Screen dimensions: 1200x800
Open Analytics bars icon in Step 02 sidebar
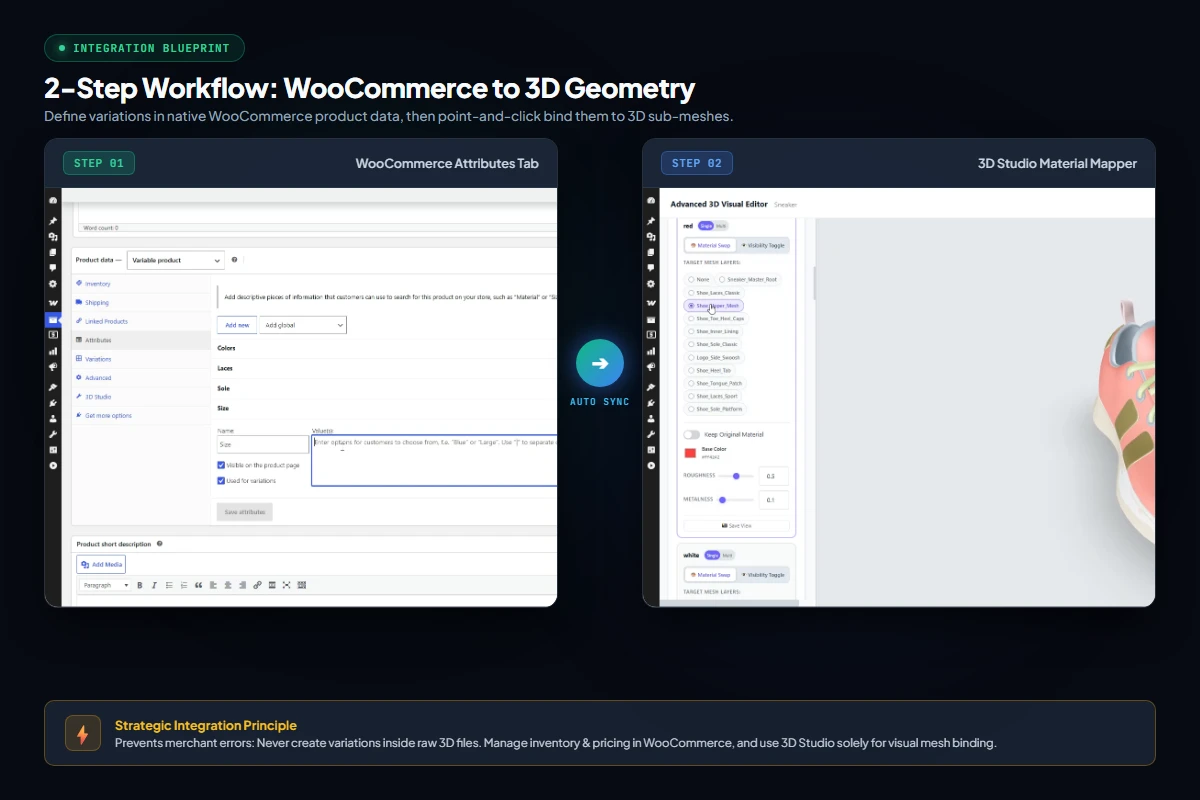point(651,351)
